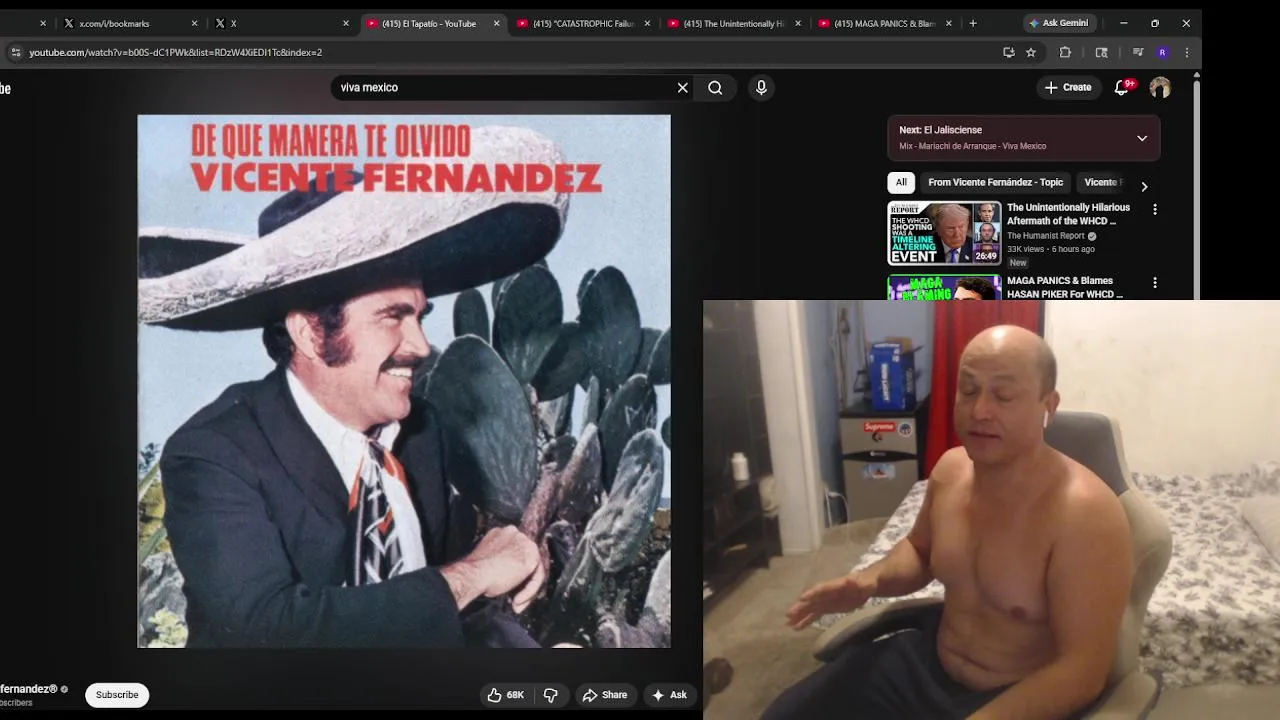The image size is (1280, 720).
Task: Toggle the browser side panel icon
Action: click(1101, 52)
